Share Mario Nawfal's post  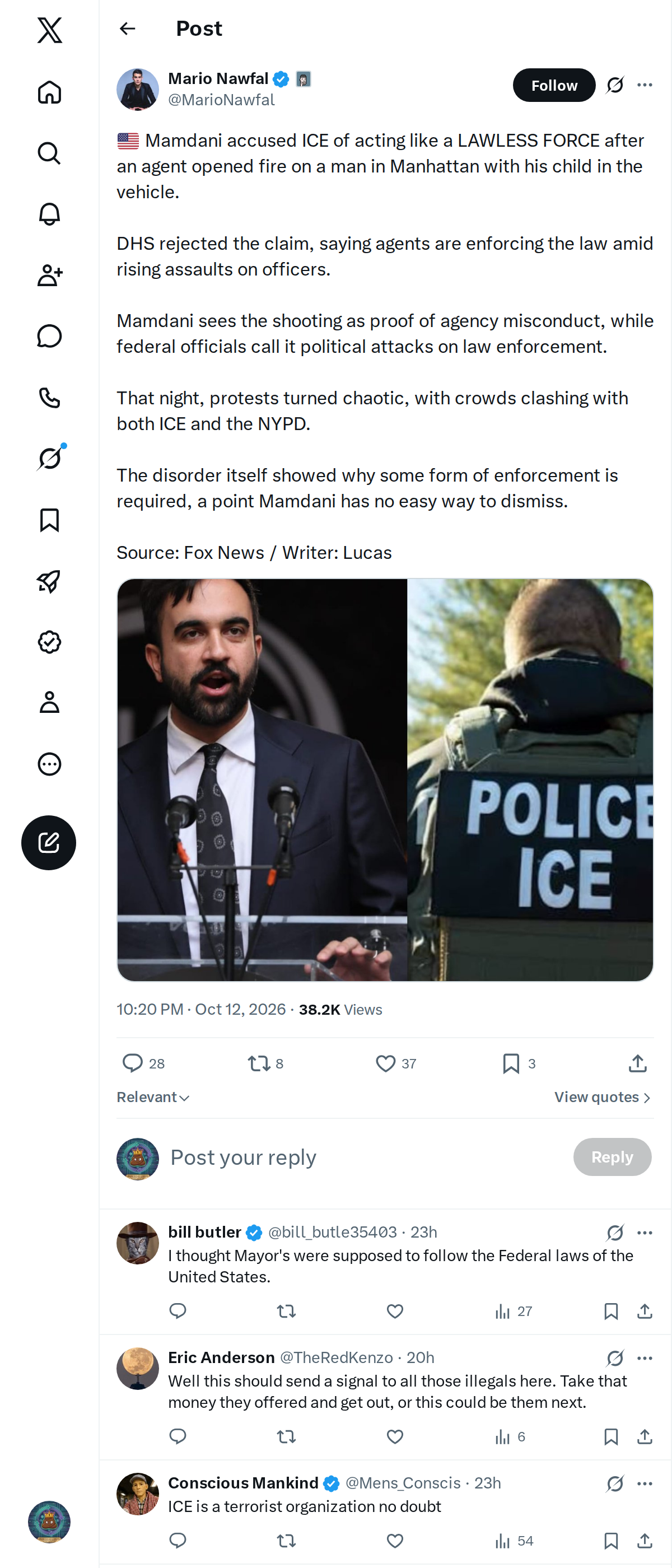pos(637,1063)
